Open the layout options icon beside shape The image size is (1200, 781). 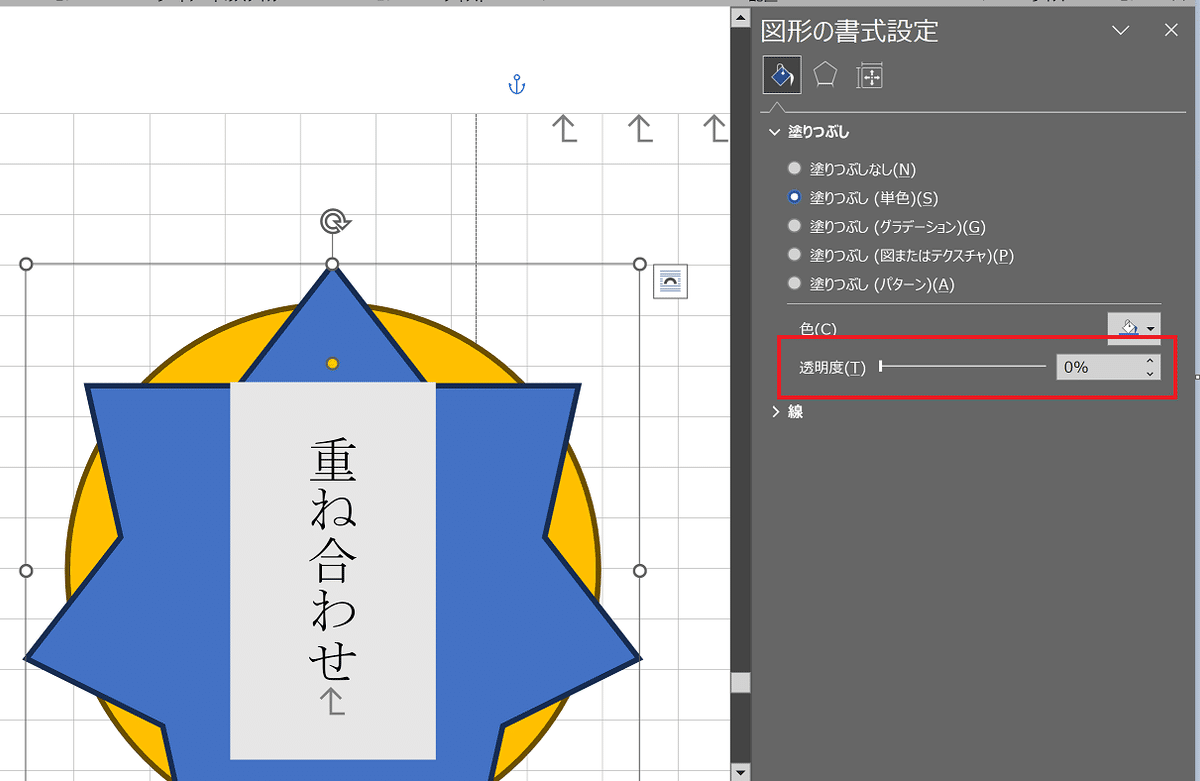click(670, 282)
